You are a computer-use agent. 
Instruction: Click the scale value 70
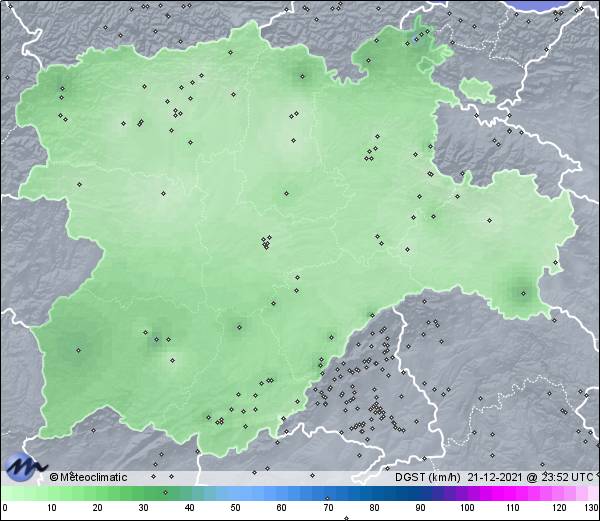click(x=328, y=508)
